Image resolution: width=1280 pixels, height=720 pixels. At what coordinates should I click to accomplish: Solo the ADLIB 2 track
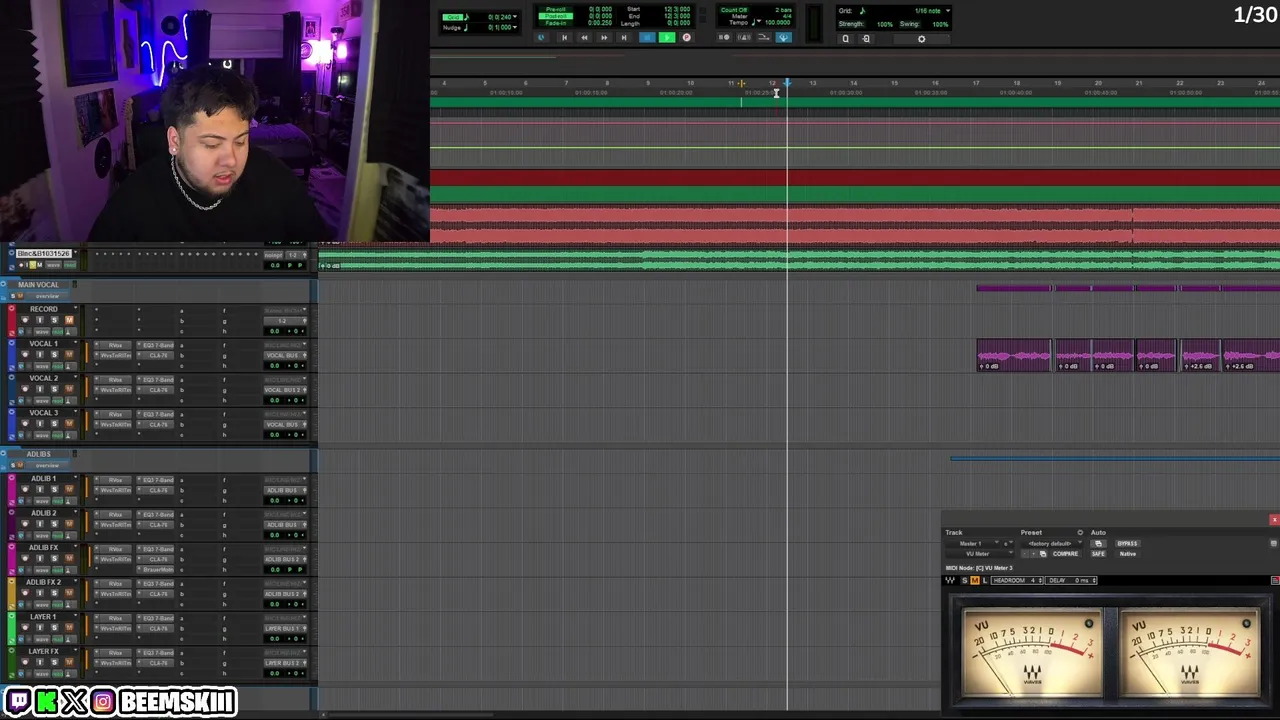click(54, 524)
